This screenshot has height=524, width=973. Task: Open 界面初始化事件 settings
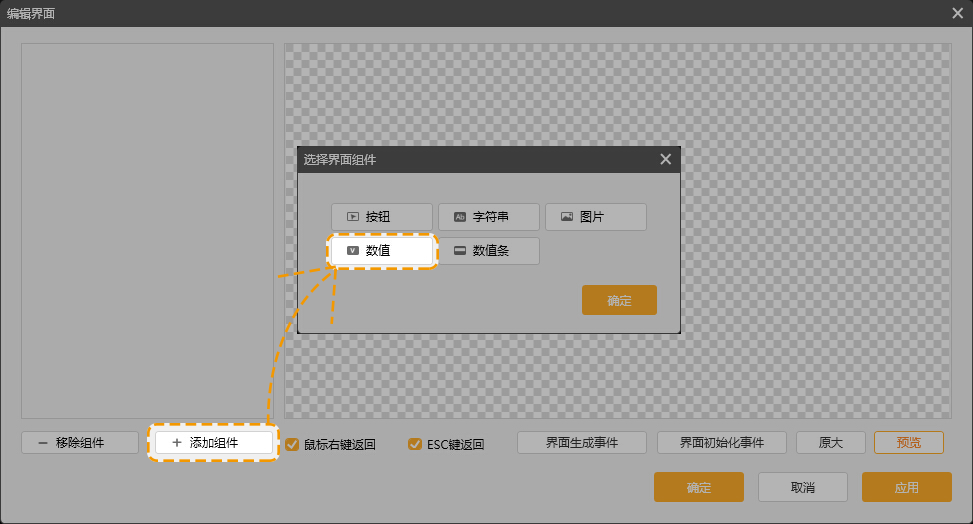click(x=722, y=442)
